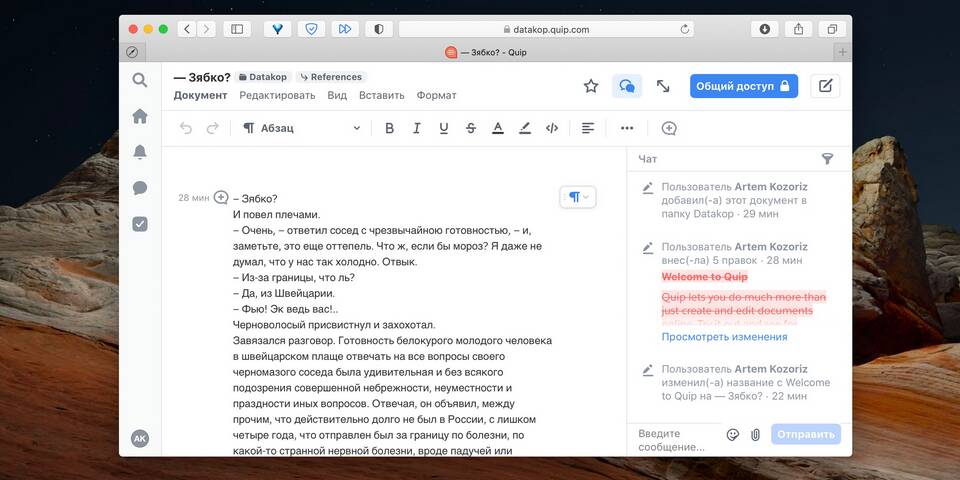Click the fast-forward extension icon
960x480 pixels.
tap(345, 29)
